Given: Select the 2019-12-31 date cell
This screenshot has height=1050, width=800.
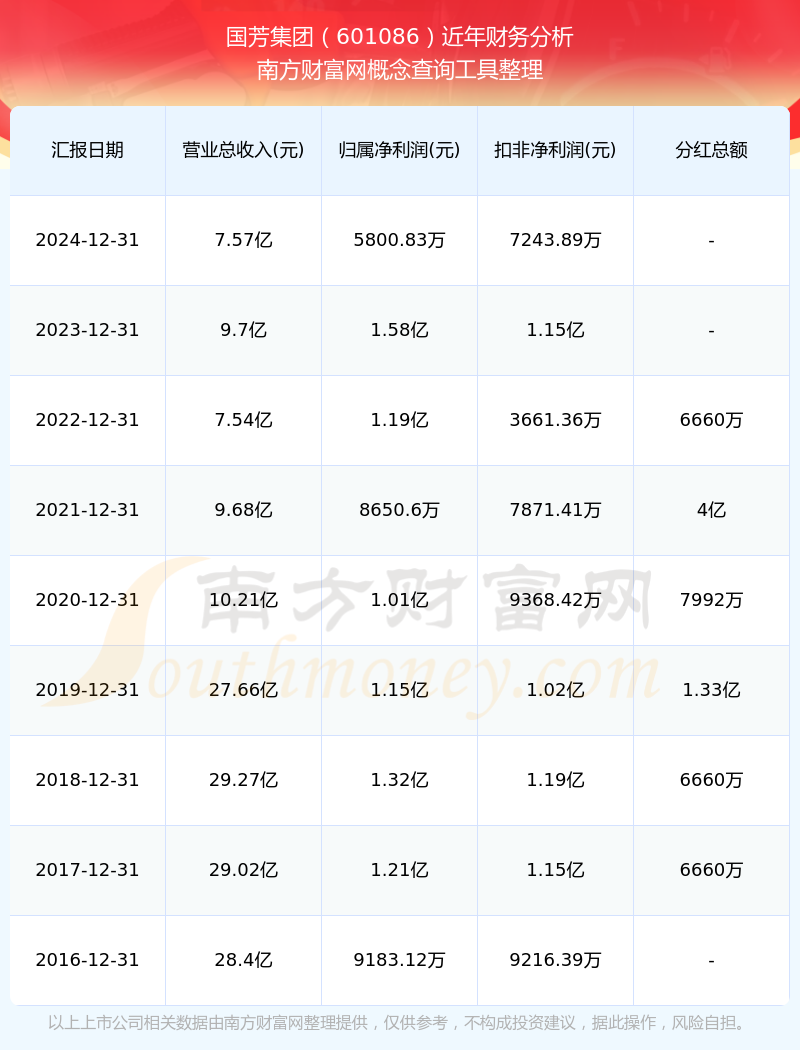Looking at the screenshot, I should pyautogui.click(x=88, y=690).
